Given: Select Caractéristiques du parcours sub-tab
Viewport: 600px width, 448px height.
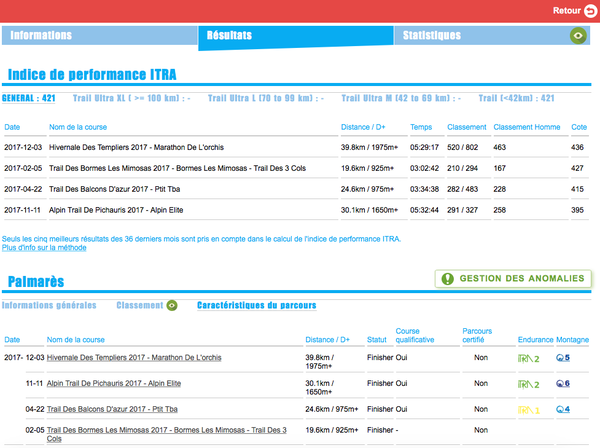Looking at the screenshot, I should [256, 305].
